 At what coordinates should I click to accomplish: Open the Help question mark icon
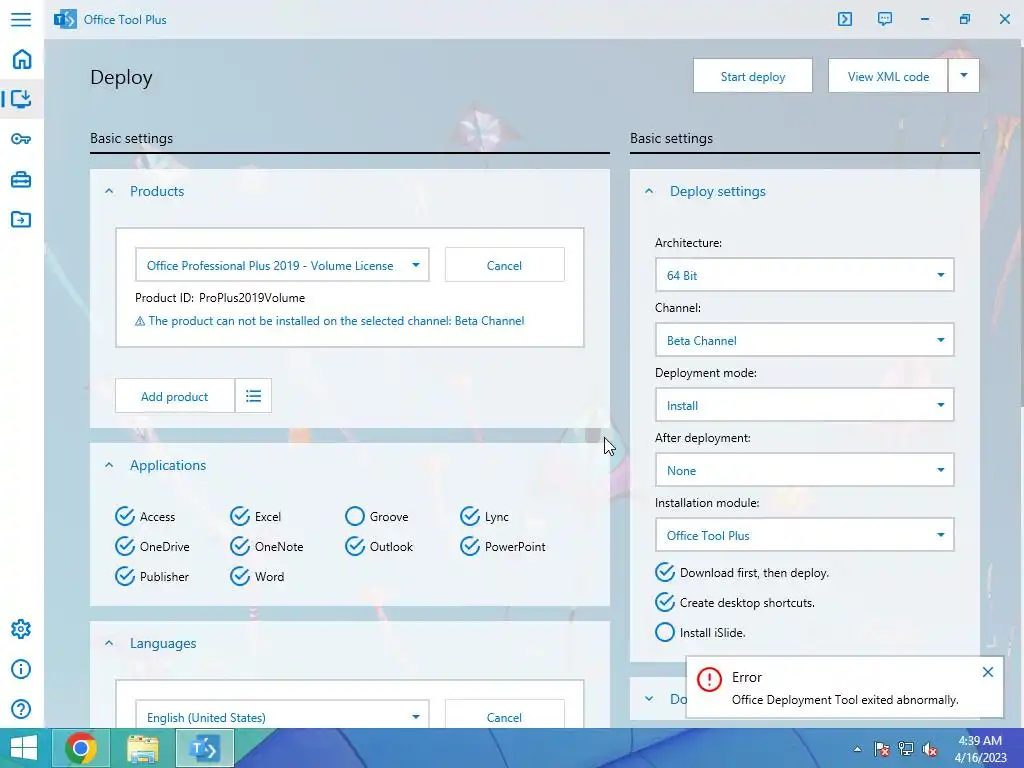pos(21,709)
